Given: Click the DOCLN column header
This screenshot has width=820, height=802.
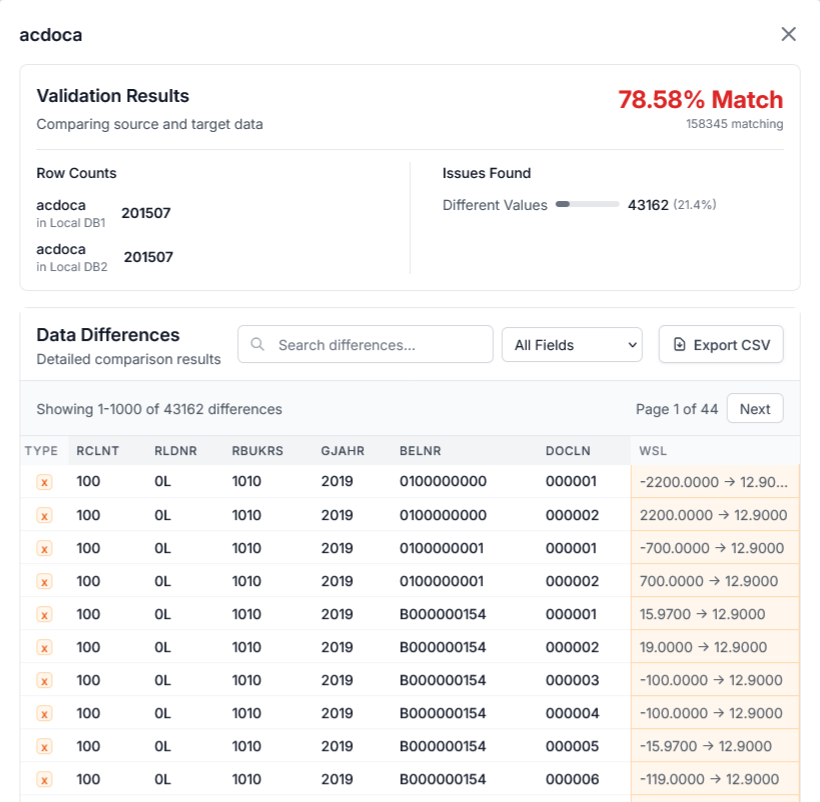Looking at the screenshot, I should (568, 451).
